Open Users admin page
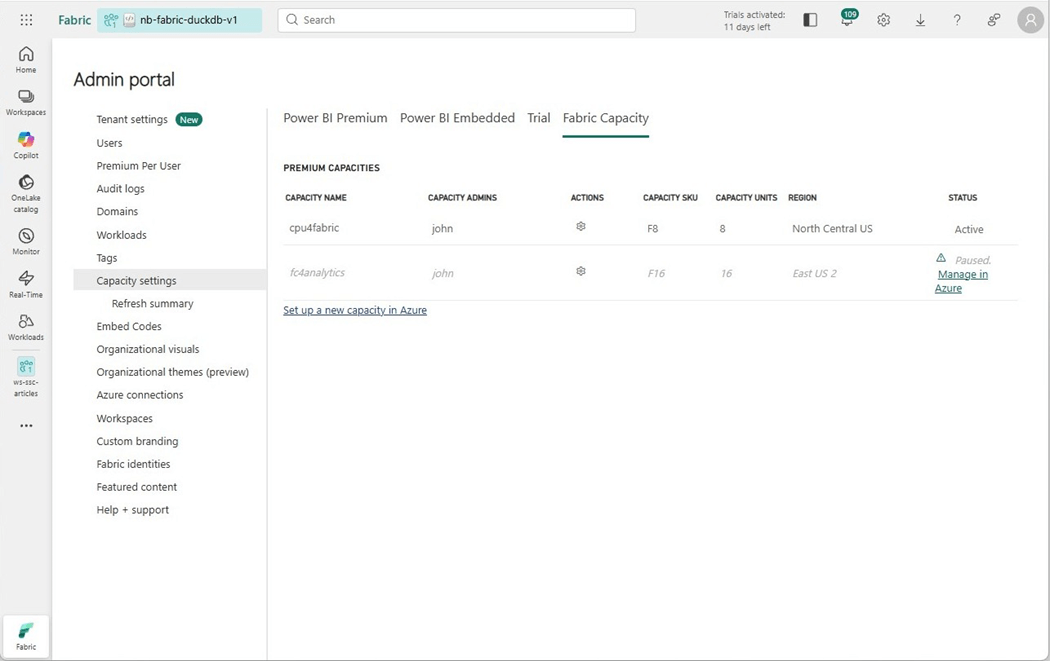 (x=109, y=143)
